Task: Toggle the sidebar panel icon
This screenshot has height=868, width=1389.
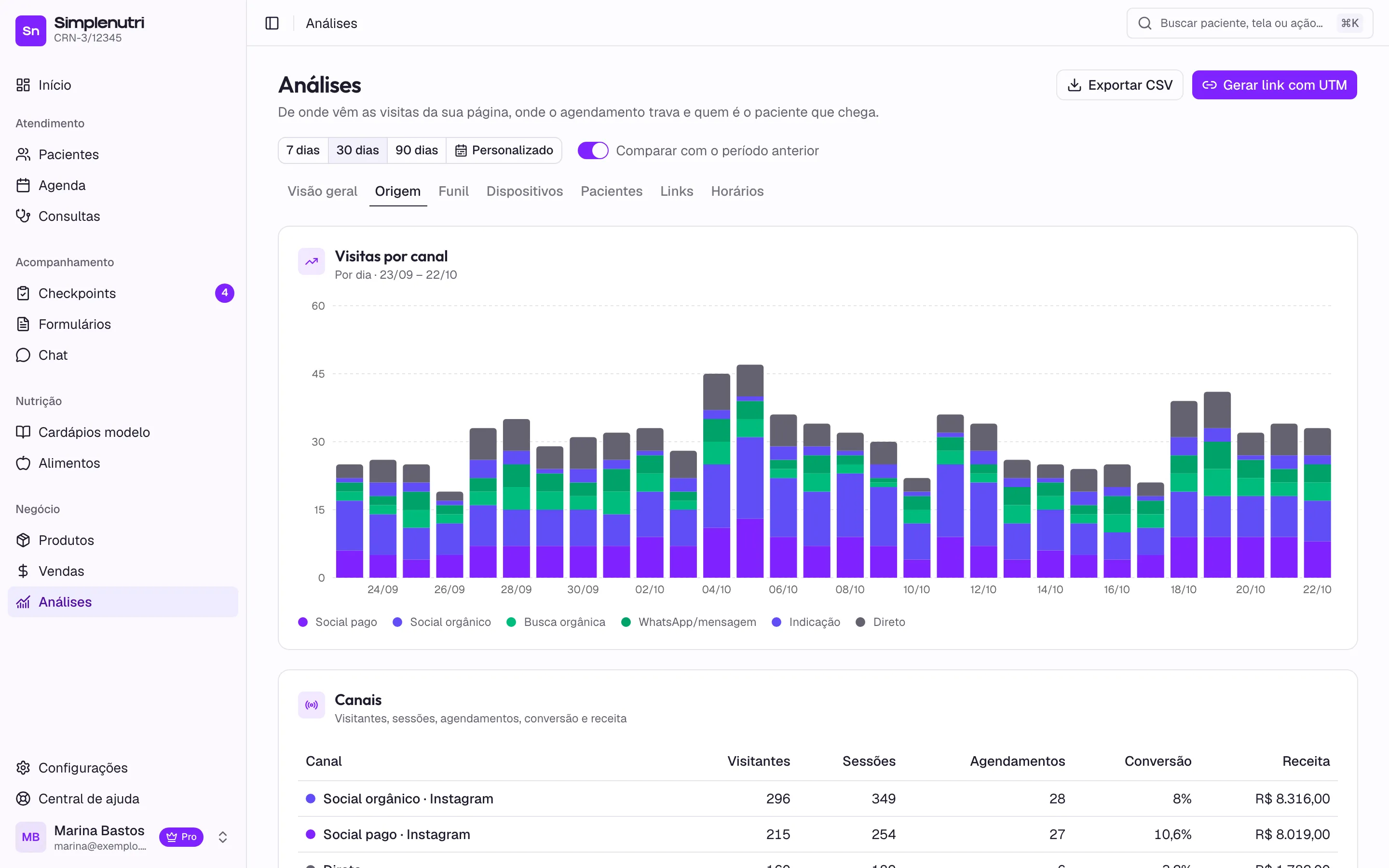Action: [x=272, y=23]
